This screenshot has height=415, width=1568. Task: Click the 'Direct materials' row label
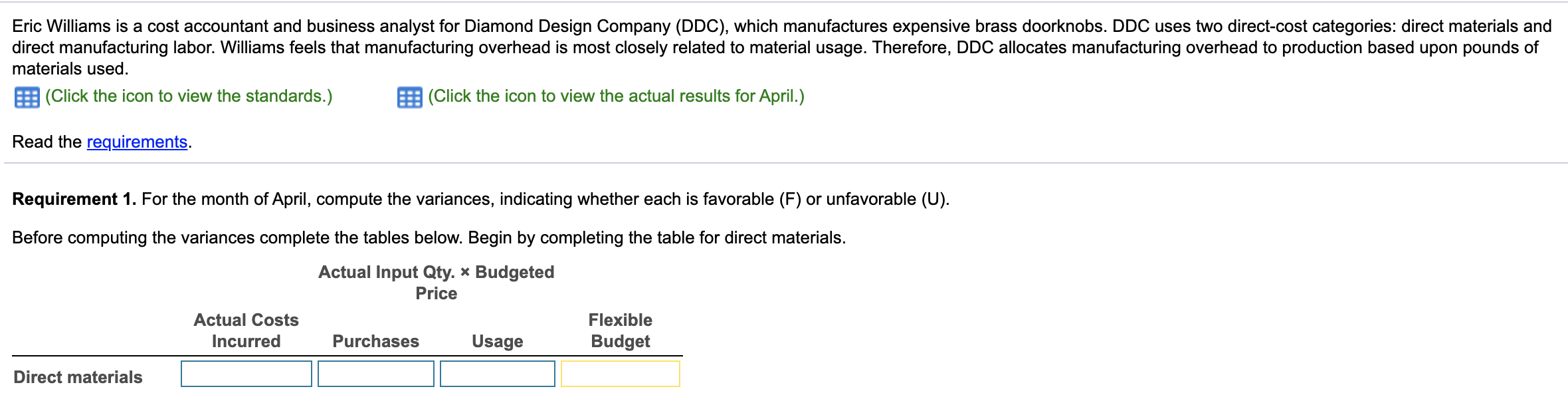[78, 377]
